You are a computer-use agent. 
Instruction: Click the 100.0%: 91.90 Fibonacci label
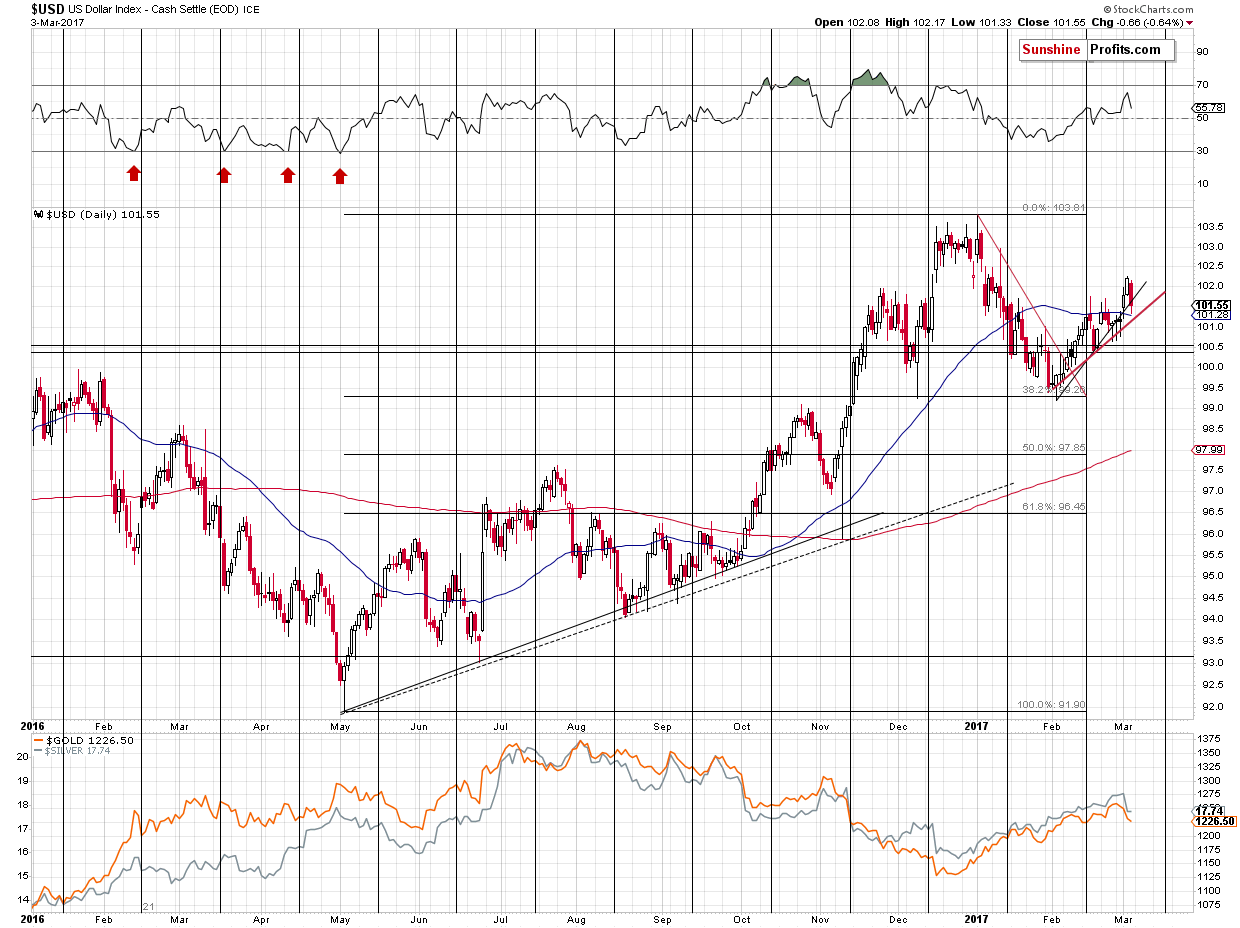[x=1051, y=705]
